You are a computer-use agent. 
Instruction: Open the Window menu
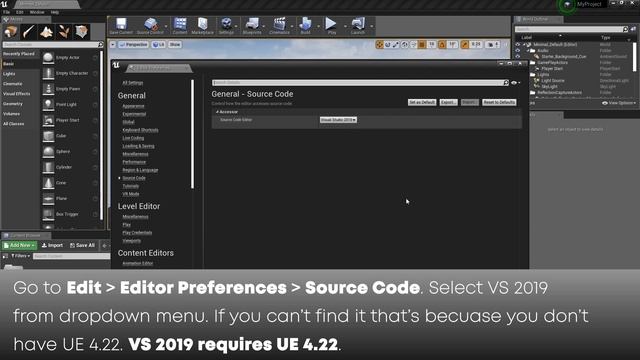(37, 12)
